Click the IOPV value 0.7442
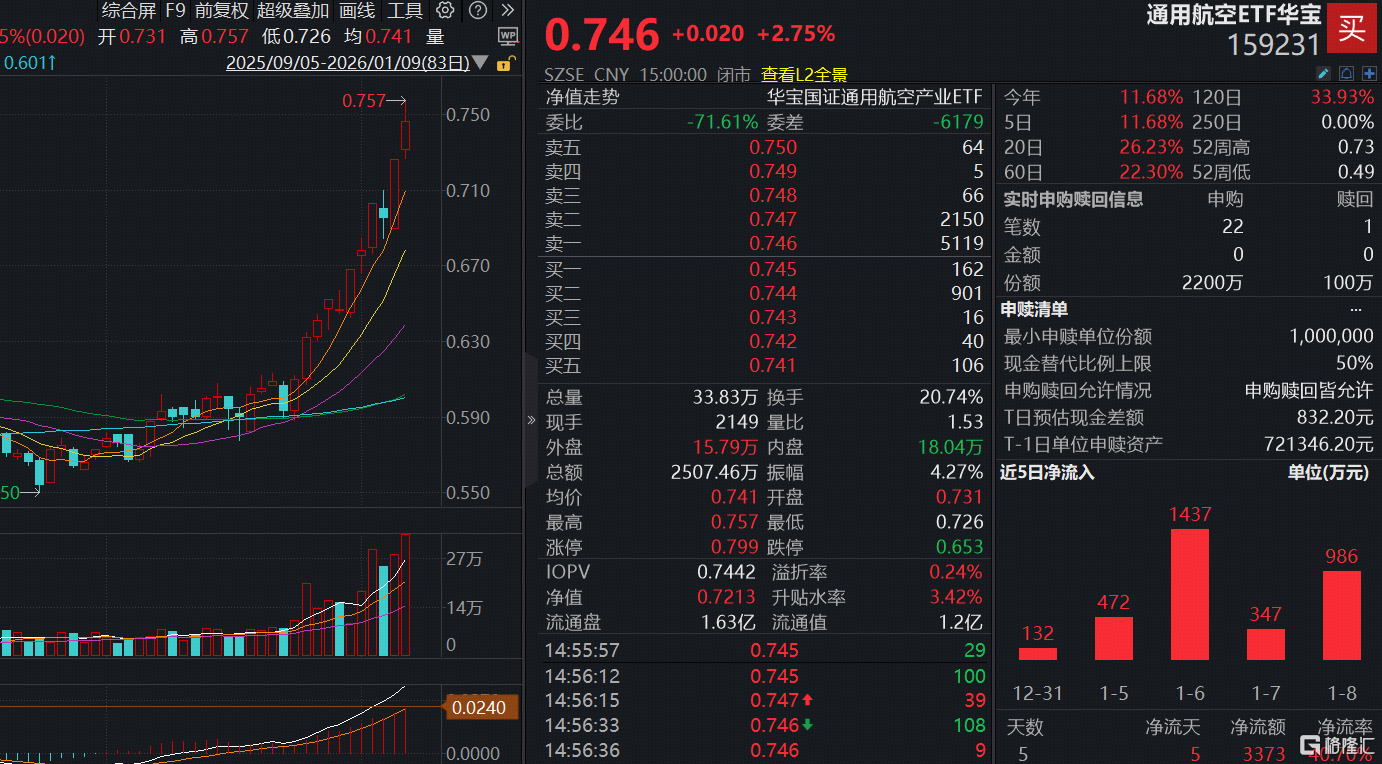1382x764 pixels. coord(727,572)
